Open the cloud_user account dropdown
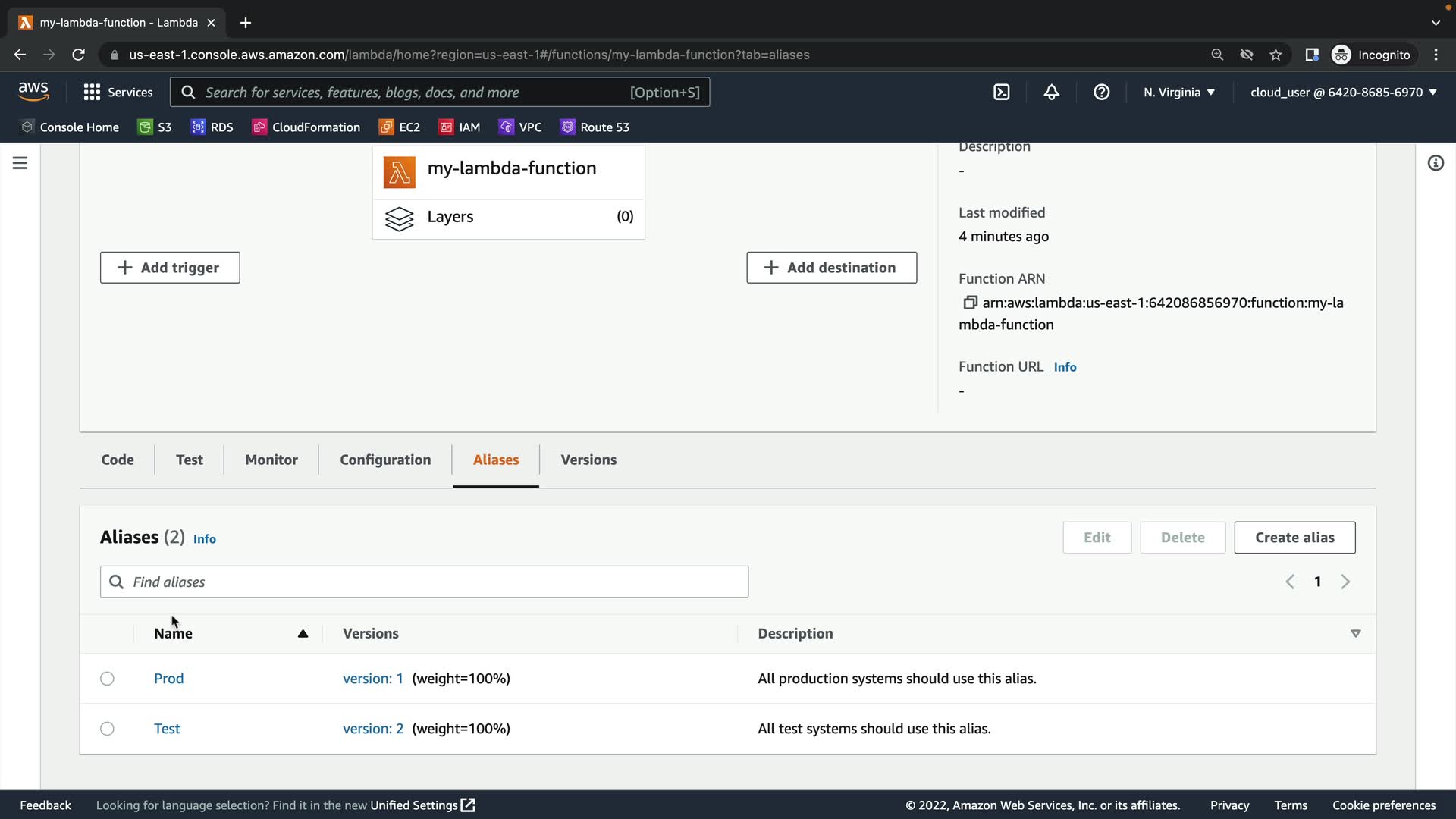This screenshot has height=819, width=1456. (1344, 93)
